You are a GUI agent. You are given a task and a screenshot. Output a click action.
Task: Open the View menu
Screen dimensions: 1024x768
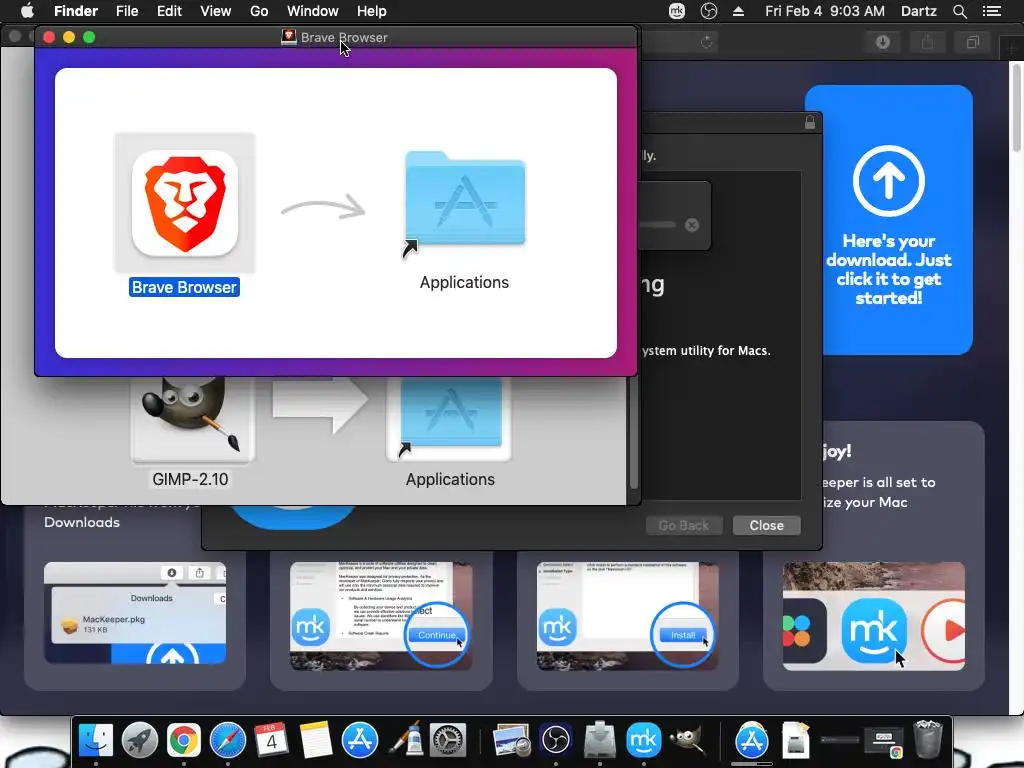[216, 11]
